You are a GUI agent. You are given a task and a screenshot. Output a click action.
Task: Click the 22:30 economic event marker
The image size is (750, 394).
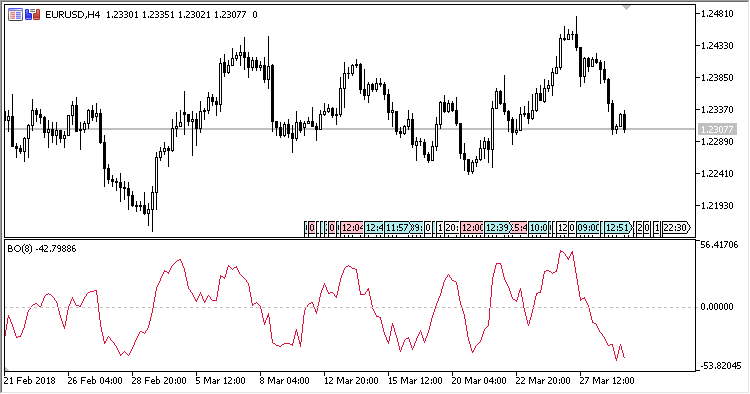[676, 228]
